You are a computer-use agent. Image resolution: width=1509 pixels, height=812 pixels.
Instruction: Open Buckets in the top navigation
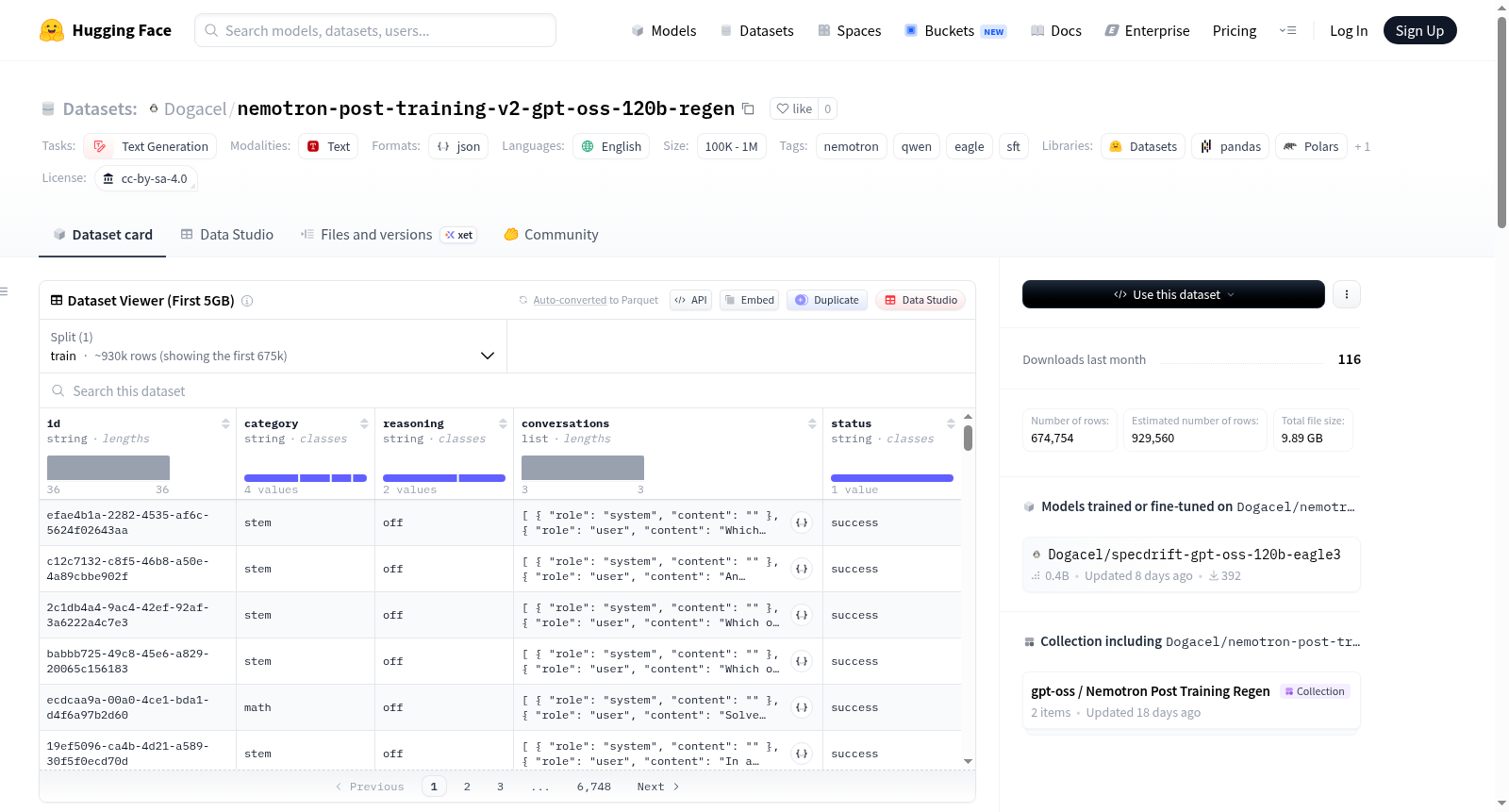click(955, 30)
